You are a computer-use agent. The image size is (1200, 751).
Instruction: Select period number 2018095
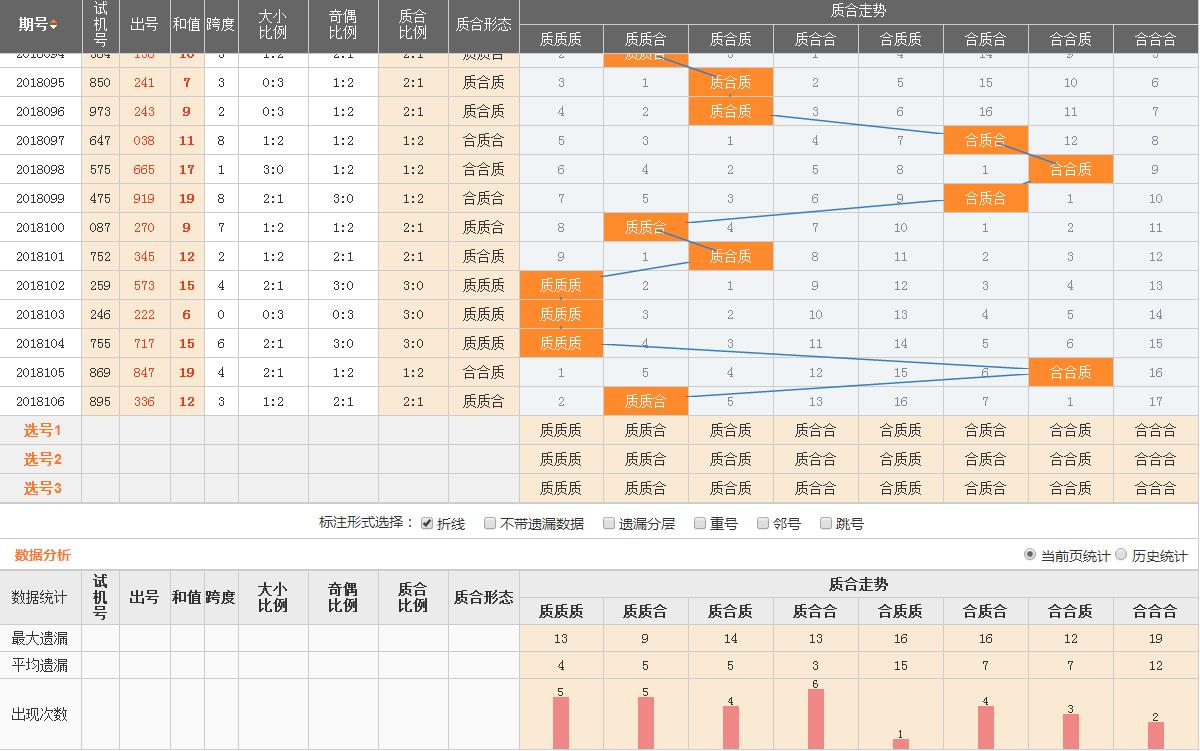click(x=40, y=83)
